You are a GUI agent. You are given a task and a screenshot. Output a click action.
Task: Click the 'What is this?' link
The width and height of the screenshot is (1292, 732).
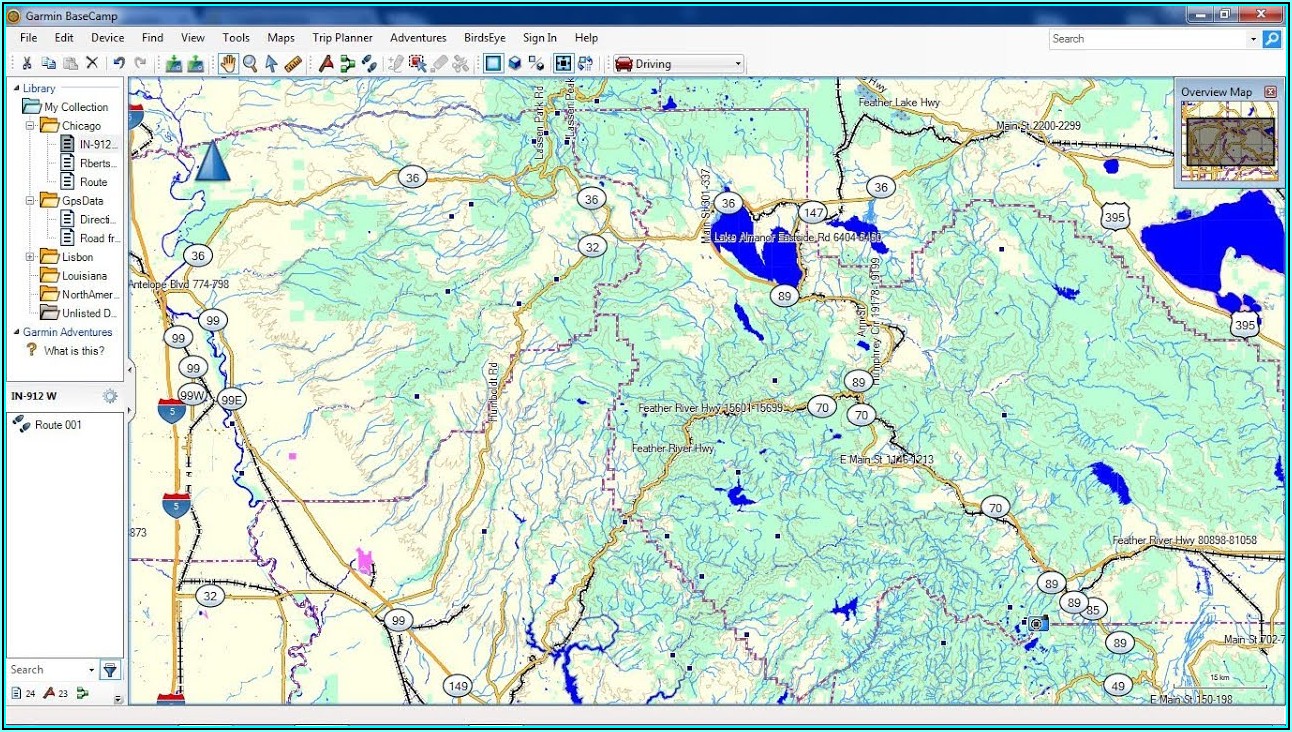point(73,351)
